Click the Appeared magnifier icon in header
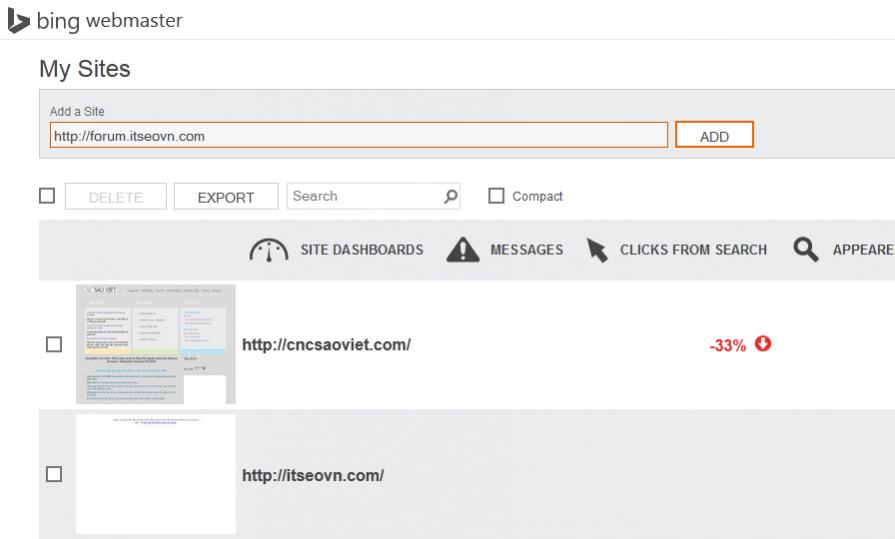This screenshot has width=895, height=539. (x=806, y=250)
